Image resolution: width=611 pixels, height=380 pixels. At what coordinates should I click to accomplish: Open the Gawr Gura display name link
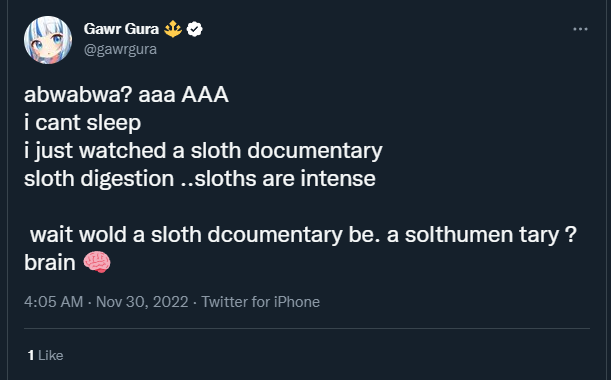pos(121,29)
